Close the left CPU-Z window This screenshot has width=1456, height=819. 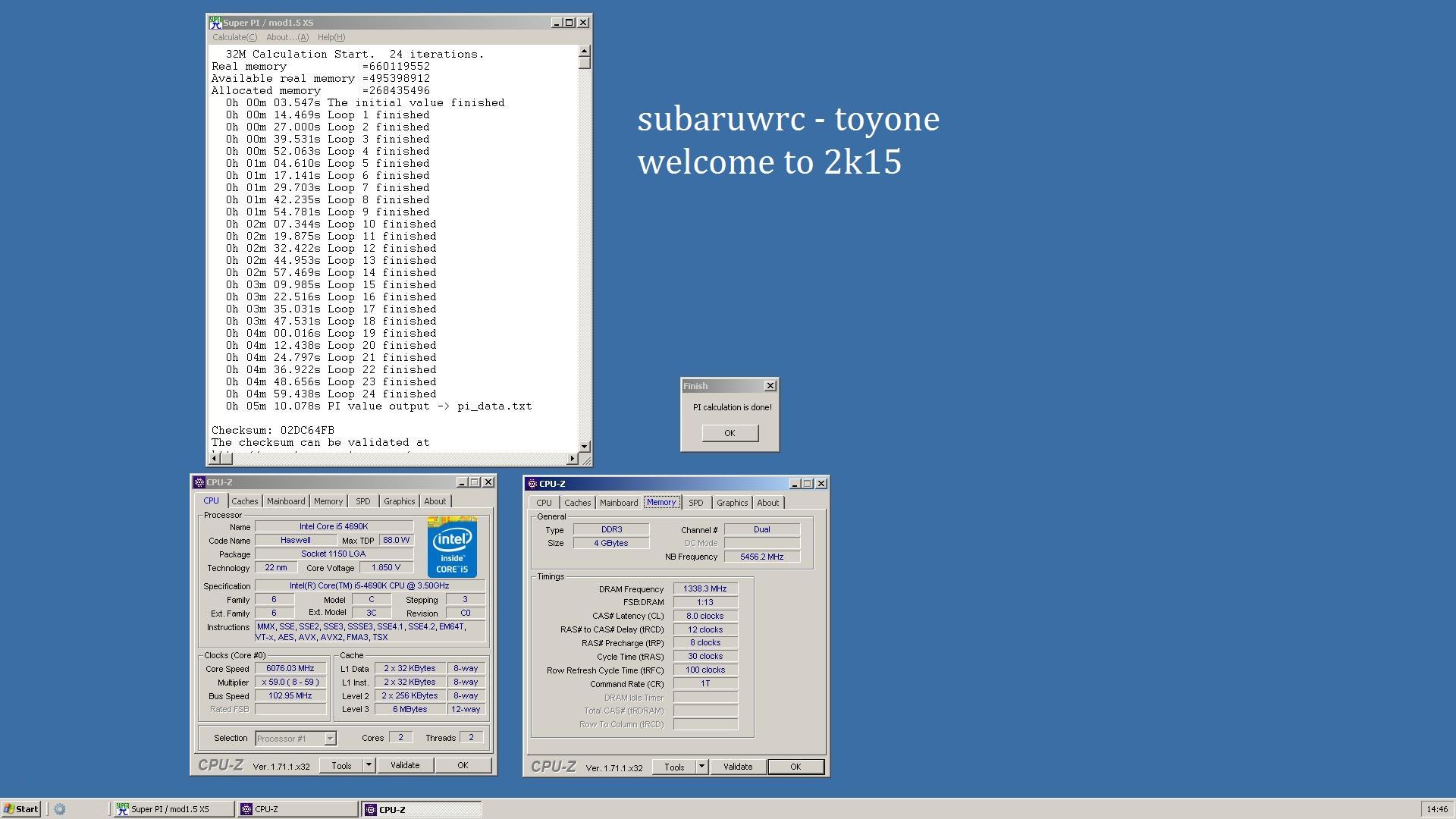488,482
